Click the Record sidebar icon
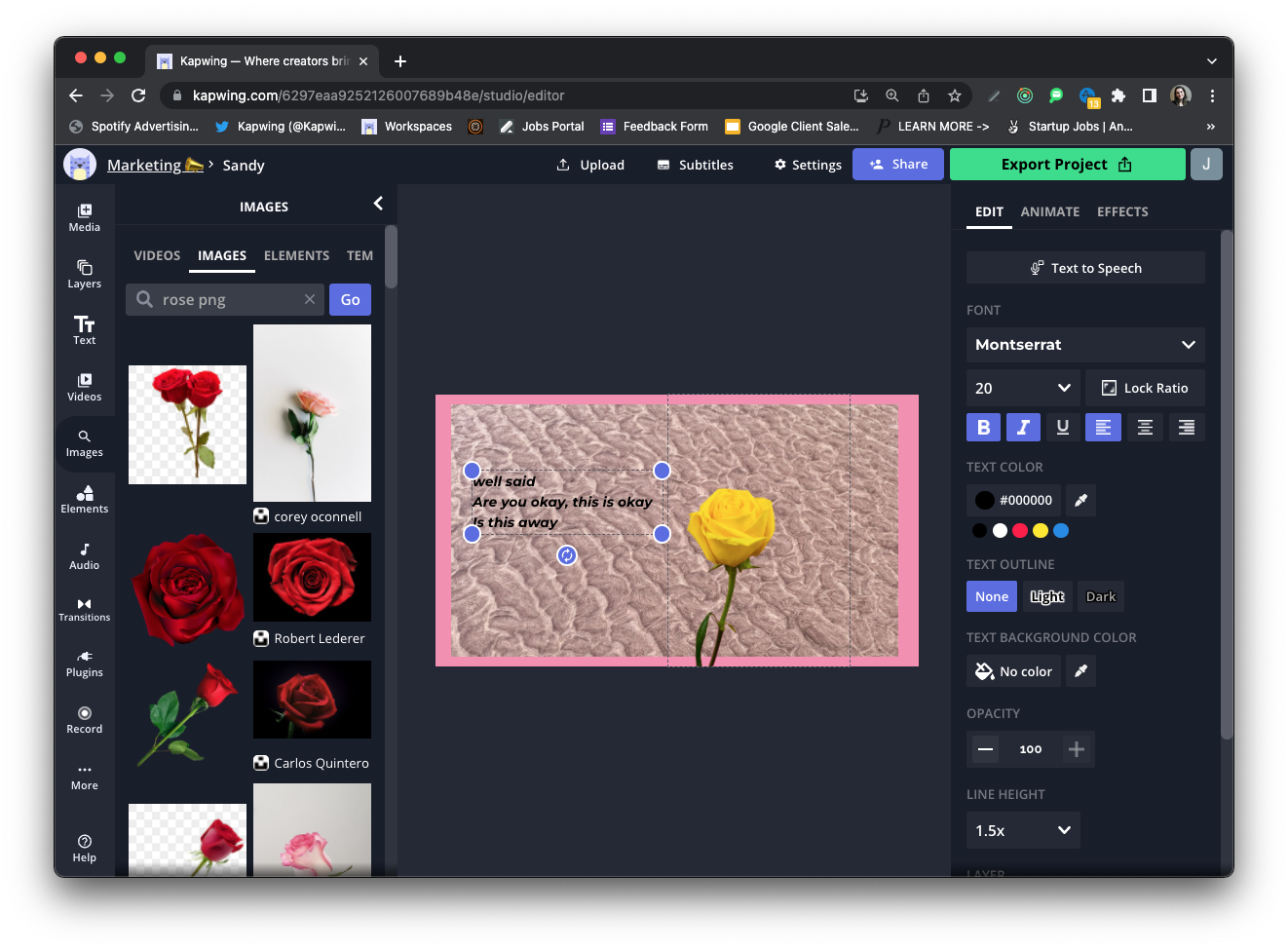Image resolution: width=1288 pixels, height=949 pixels. click(x=85, y=720)
